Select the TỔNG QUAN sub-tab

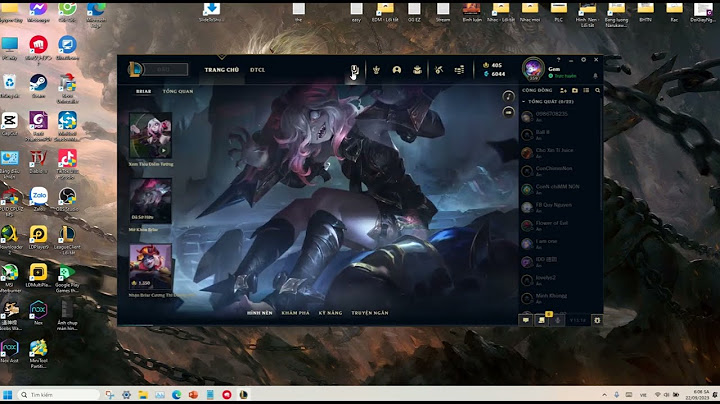178,91
